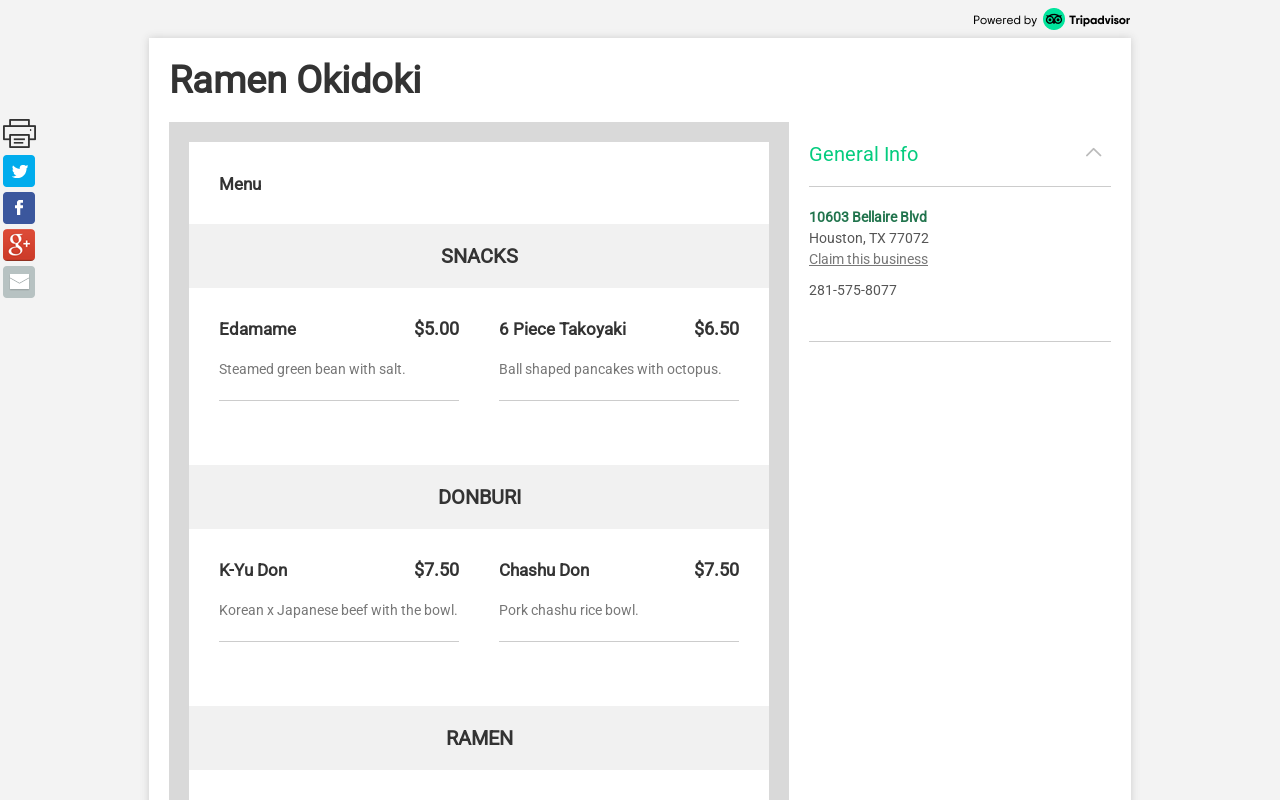Click 'Pork chashu rice bowl.' description
Image resolution: width=1280 pixels, height=800 pixels.
[568, 610]
